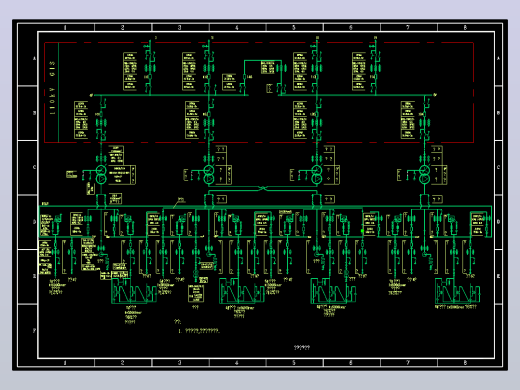
Task: Click the "??????" title text below the notes
Action: [302, 347]
